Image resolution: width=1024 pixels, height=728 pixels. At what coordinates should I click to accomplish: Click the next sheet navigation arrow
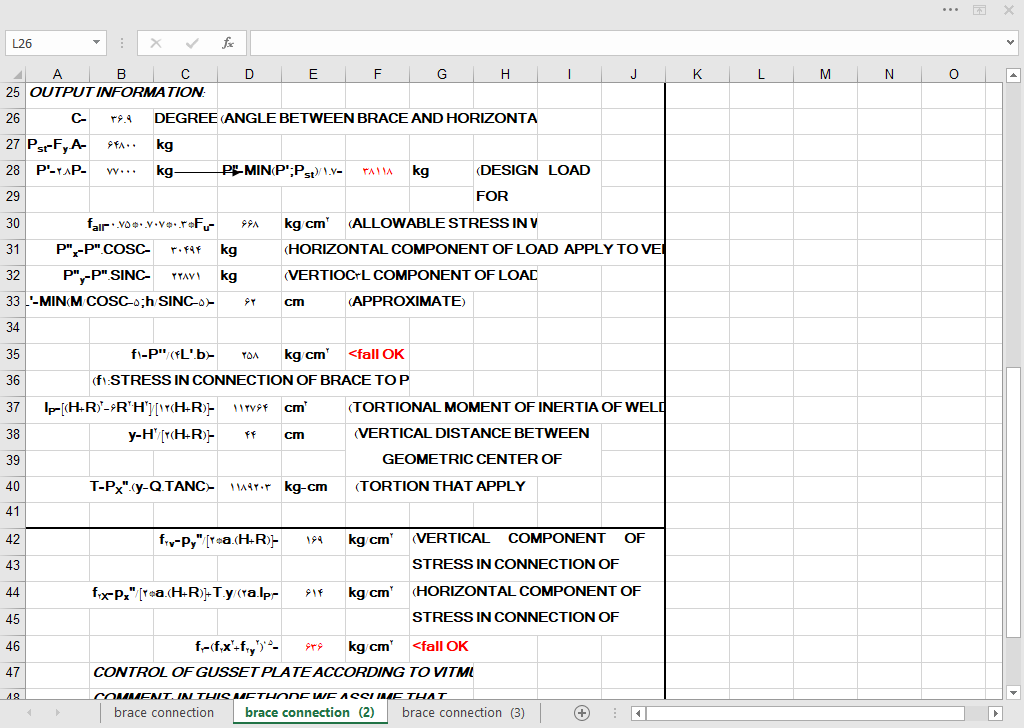coord(57,713)
